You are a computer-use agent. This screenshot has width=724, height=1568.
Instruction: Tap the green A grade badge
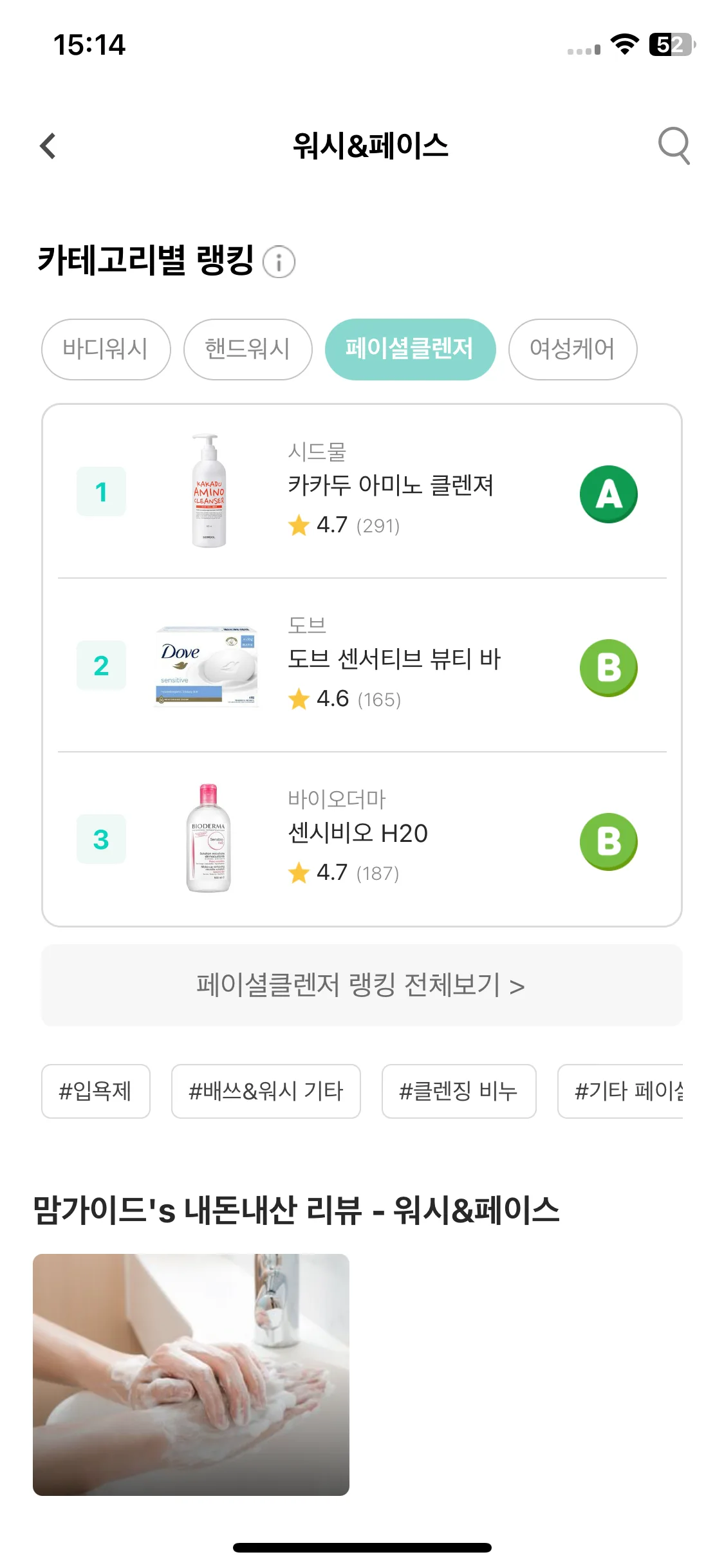tap(608, 494)
